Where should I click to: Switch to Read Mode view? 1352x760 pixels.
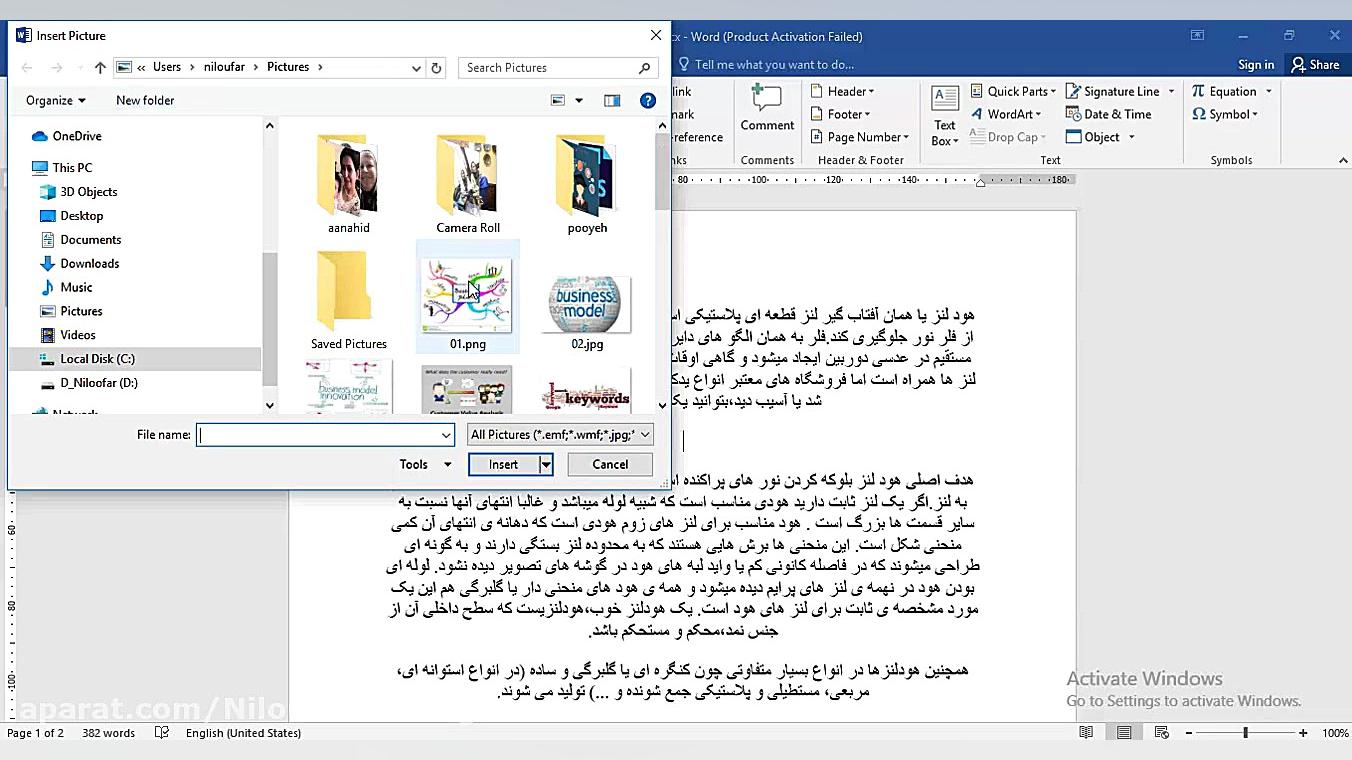point(1085,732)
